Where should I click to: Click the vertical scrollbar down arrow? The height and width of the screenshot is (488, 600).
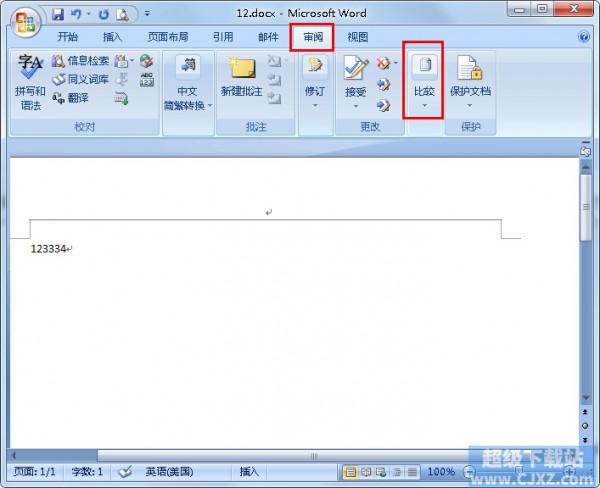pos(585,398)
